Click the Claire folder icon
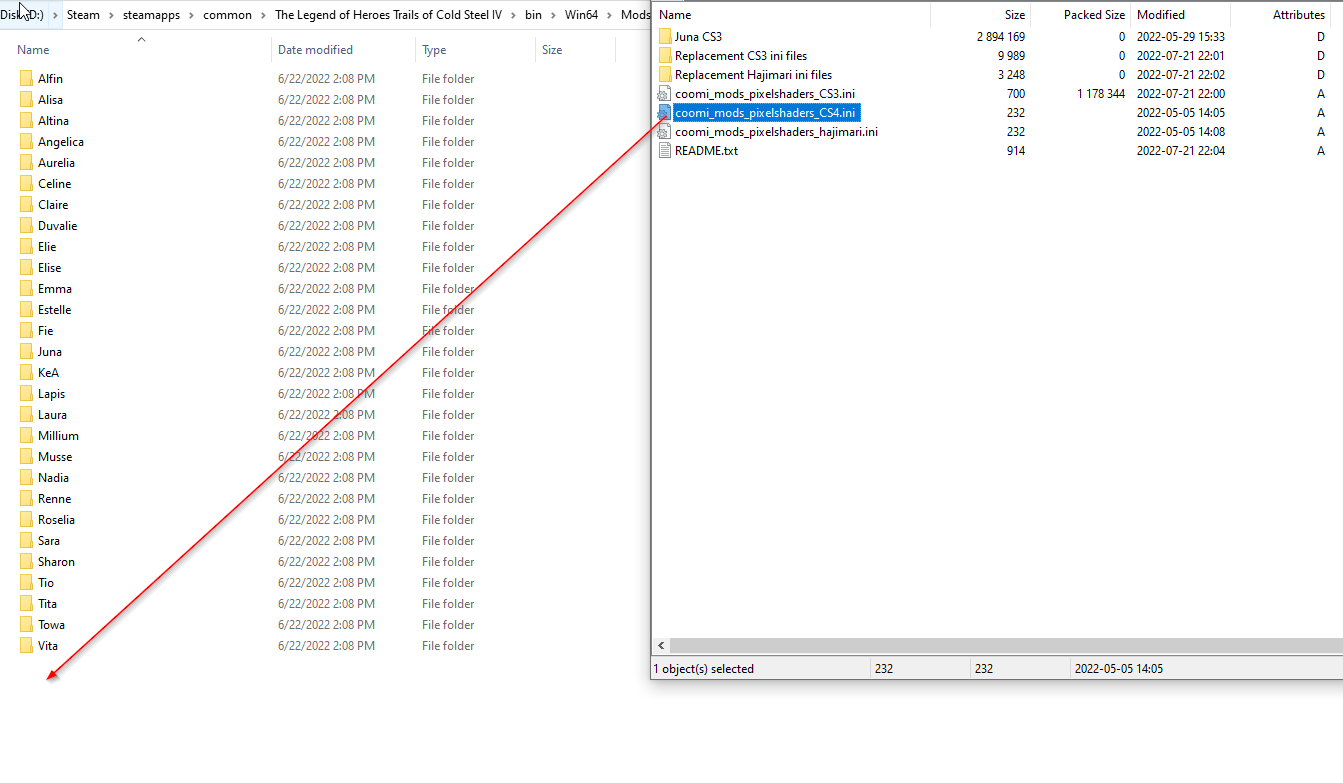The image size is (1343, 783). coord(26,204)
